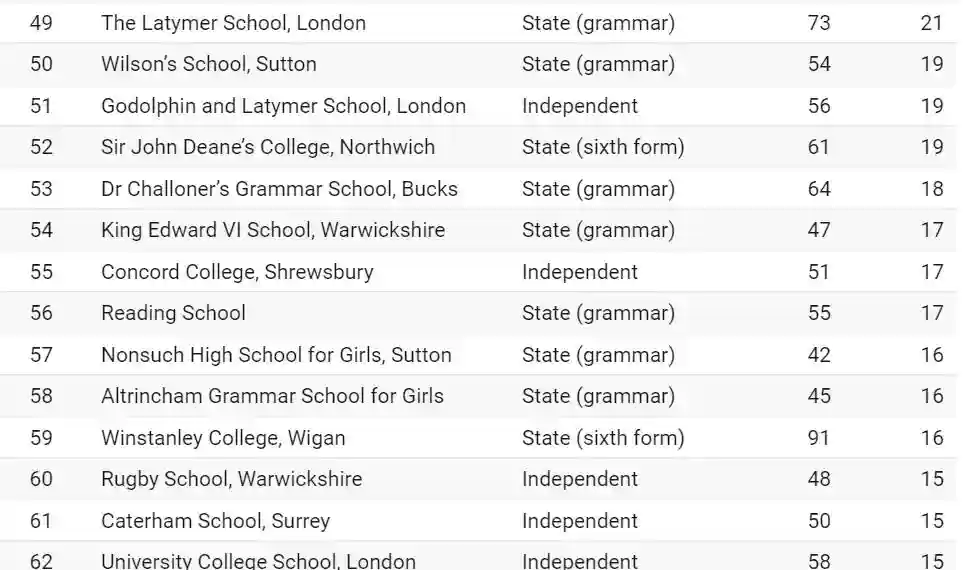968x570 pixels.
Task: Select University College School, London
Action: (258, 560)
